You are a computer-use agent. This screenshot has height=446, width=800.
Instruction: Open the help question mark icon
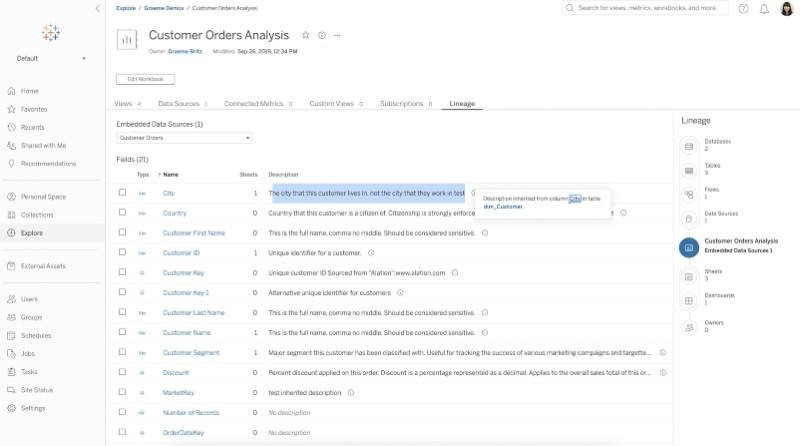click(743, 8)
